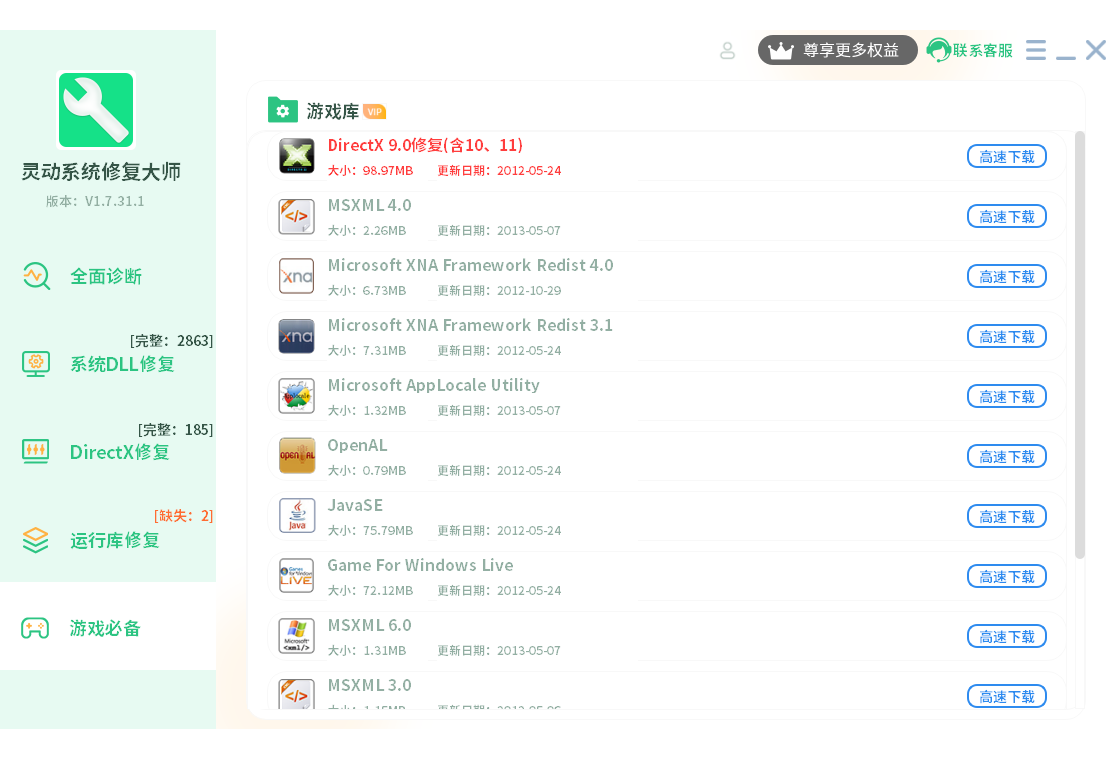
Task: Click the Microsoft AppLocale Utility icon
Action: (x=296, y=396)
